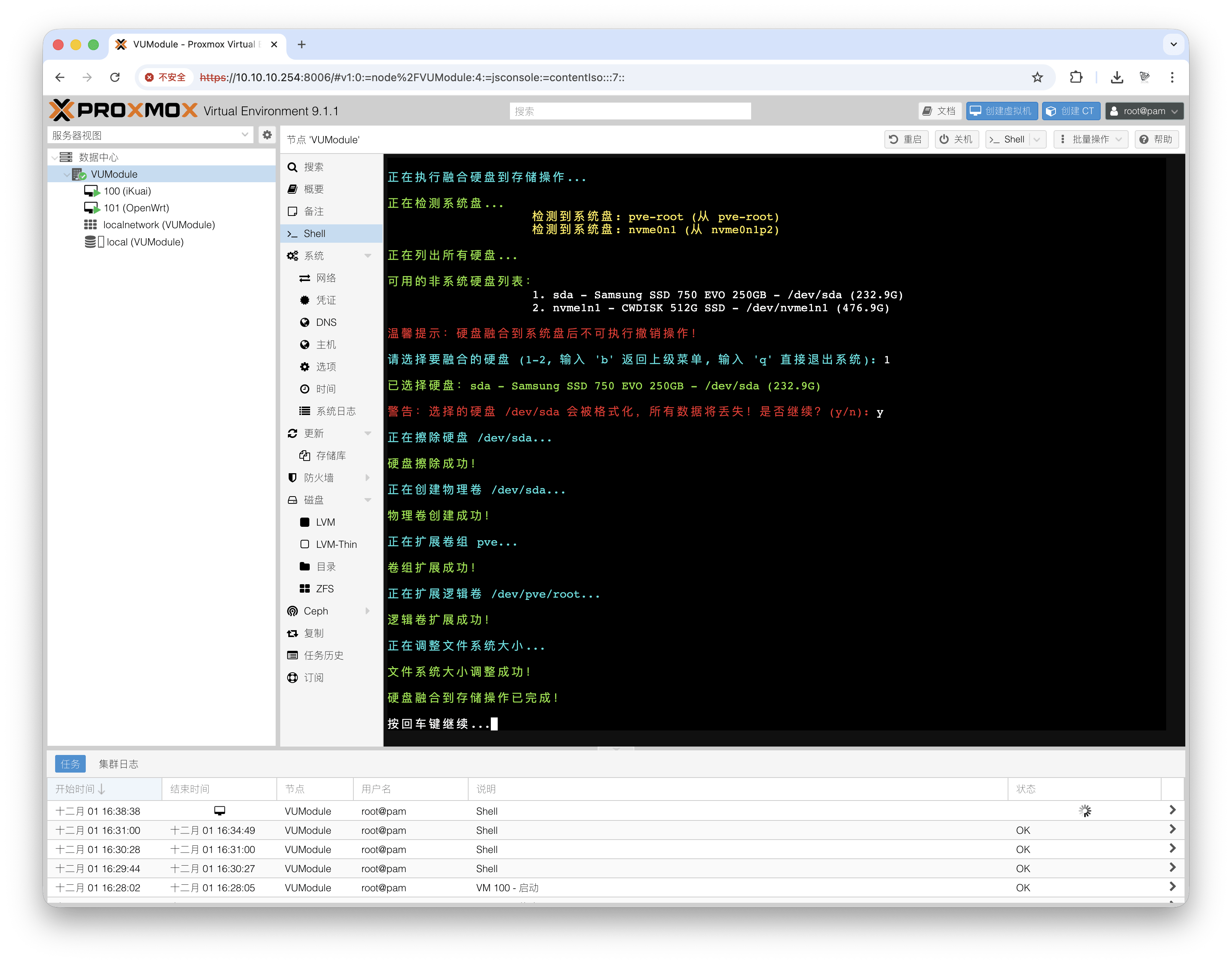Open the browser downloads icon
1232x964 pixels.
1116,77
